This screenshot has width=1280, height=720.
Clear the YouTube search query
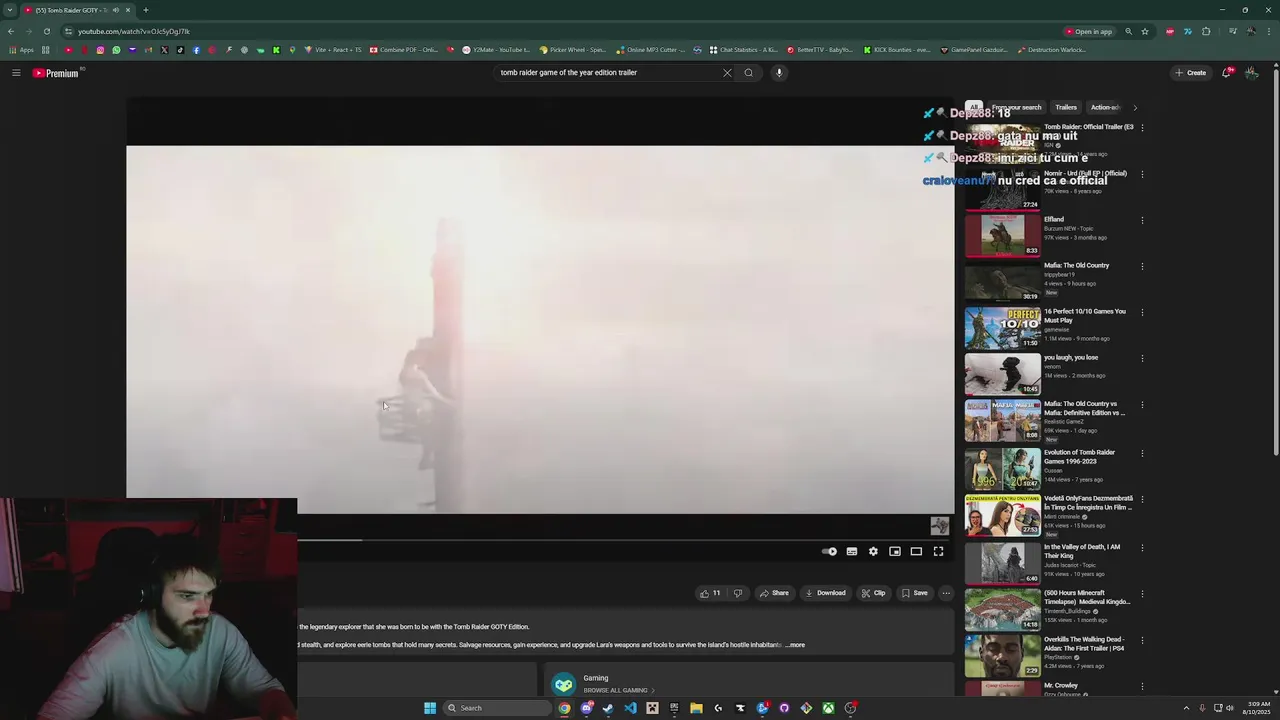point(727,73)
